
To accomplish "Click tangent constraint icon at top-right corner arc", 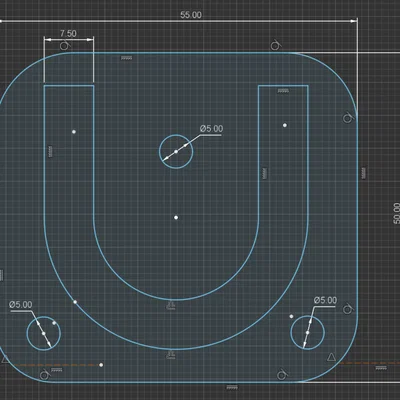I will [276, 45].
